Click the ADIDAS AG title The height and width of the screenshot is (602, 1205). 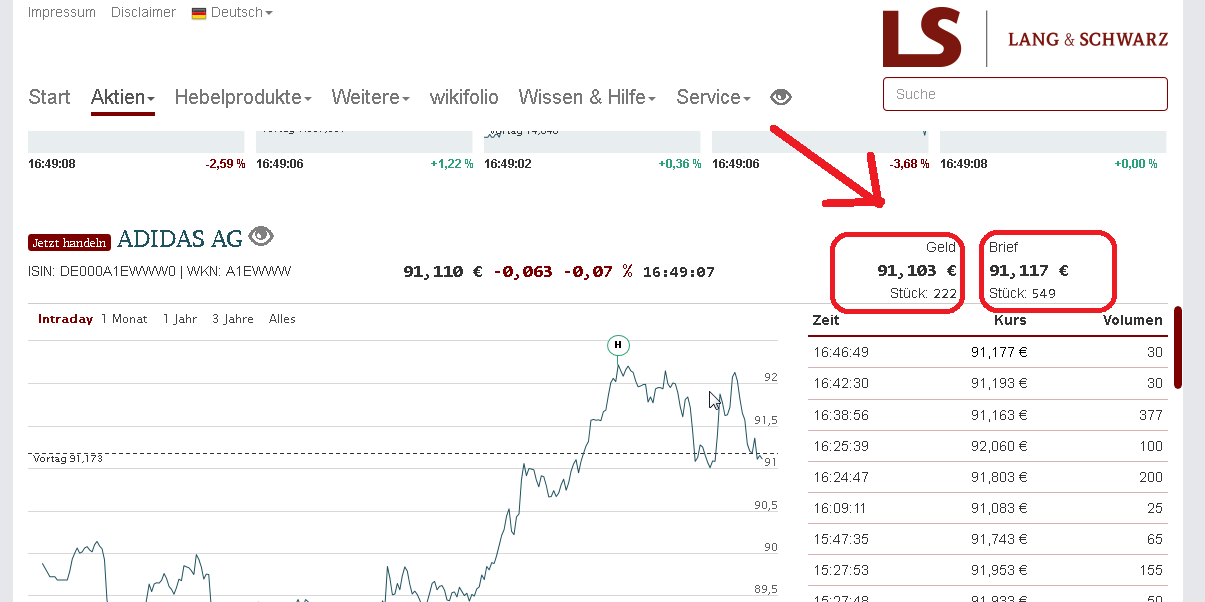180,238
